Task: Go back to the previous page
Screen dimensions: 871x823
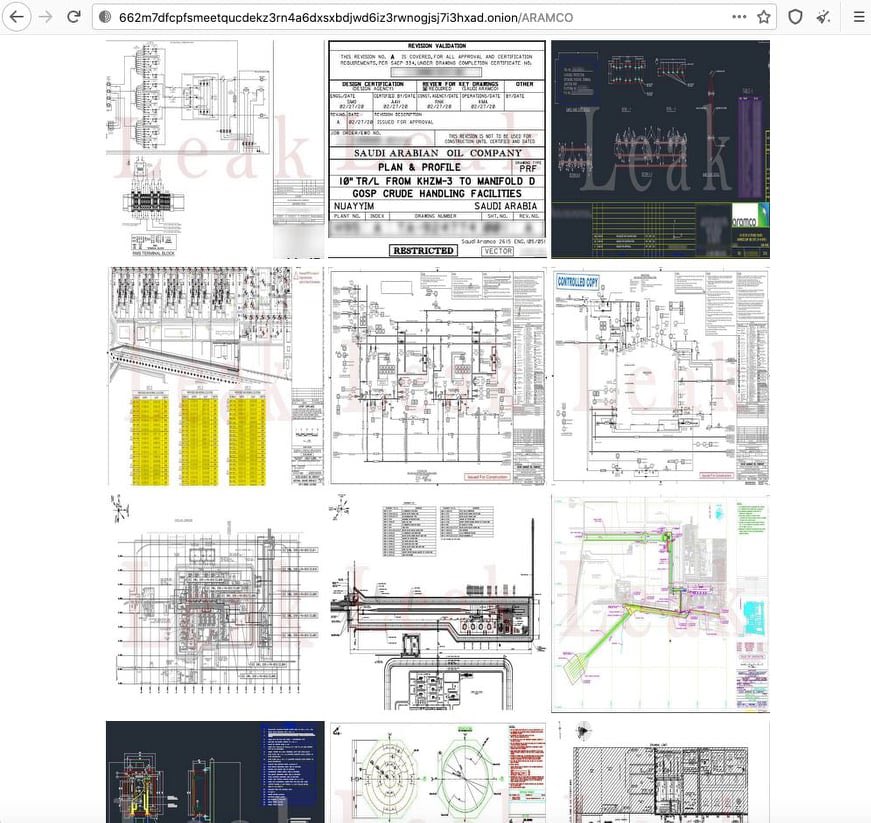Action: [17, 17]
